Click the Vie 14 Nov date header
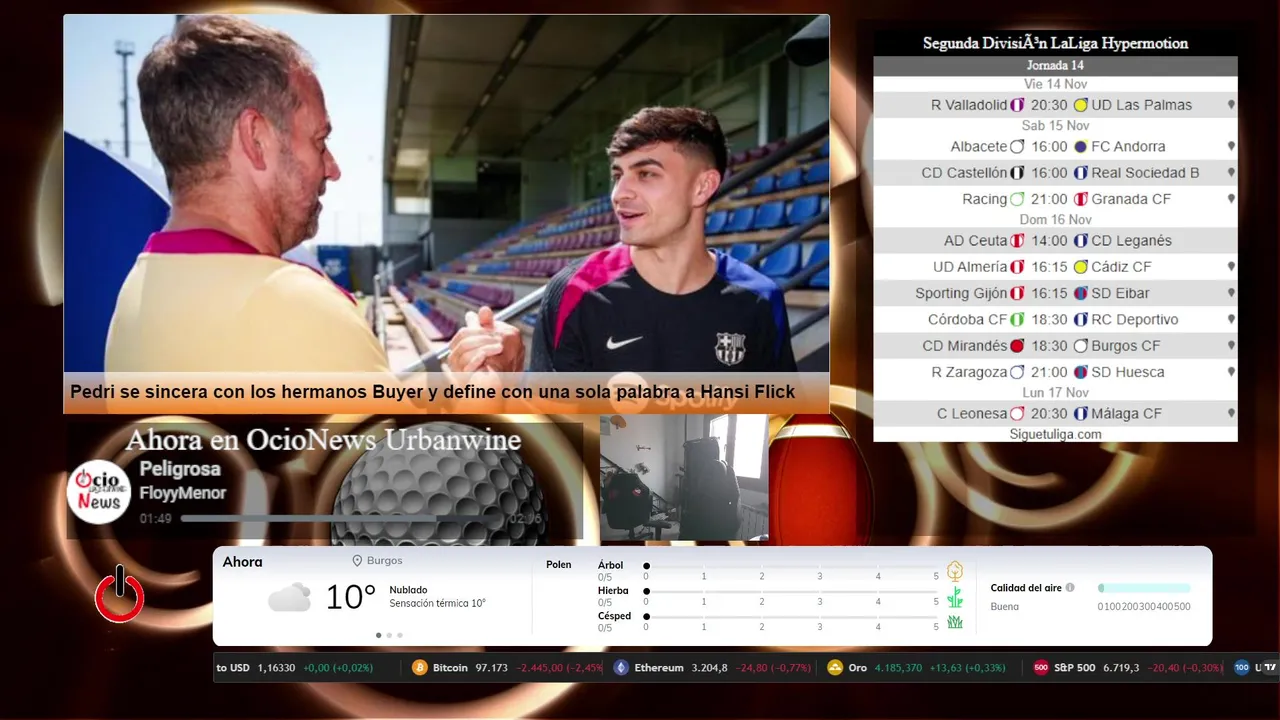 click(x=1055, y=84)
